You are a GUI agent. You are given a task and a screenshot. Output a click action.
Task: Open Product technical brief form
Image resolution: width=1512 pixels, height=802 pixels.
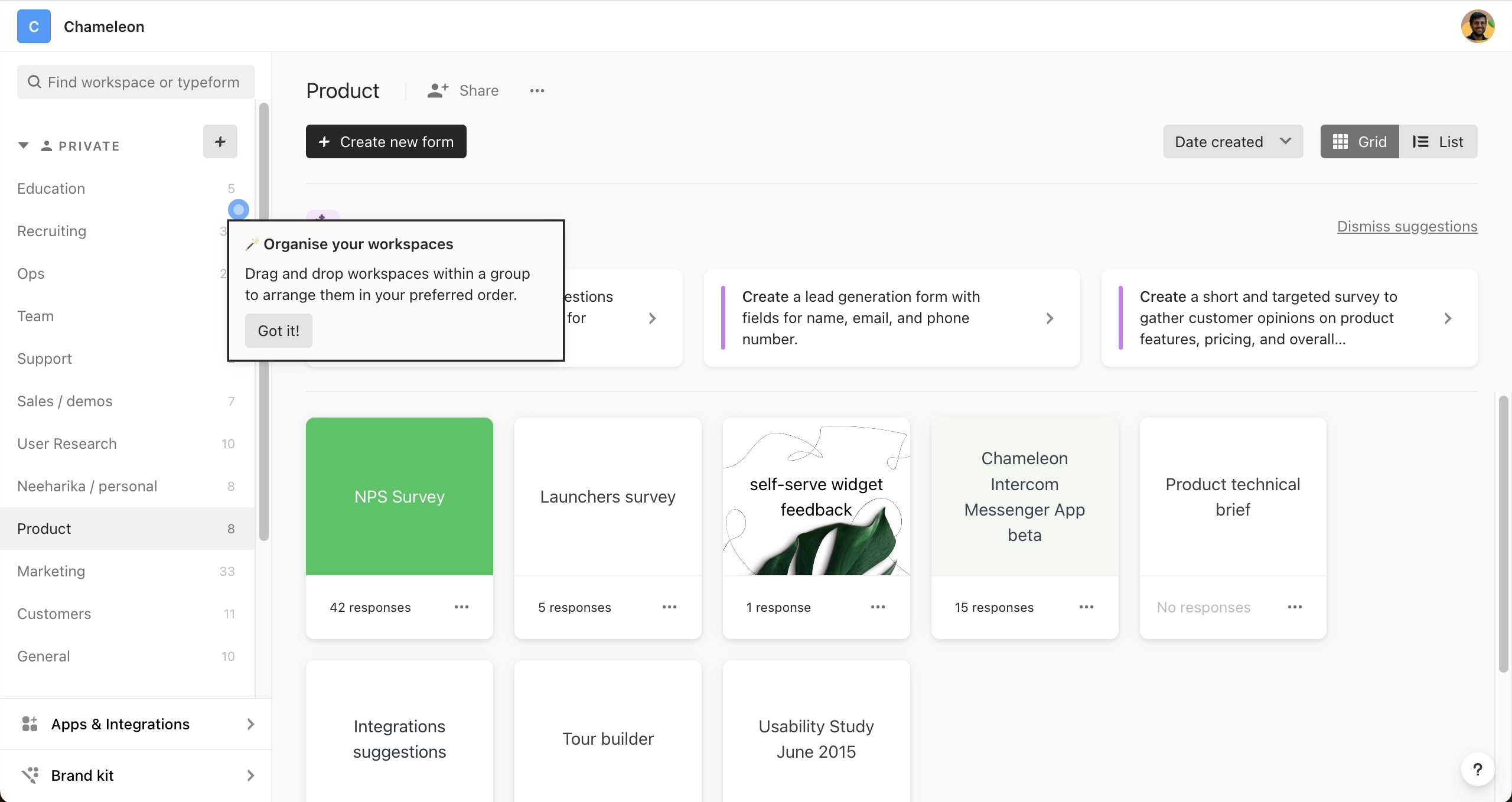[1233, 497]
